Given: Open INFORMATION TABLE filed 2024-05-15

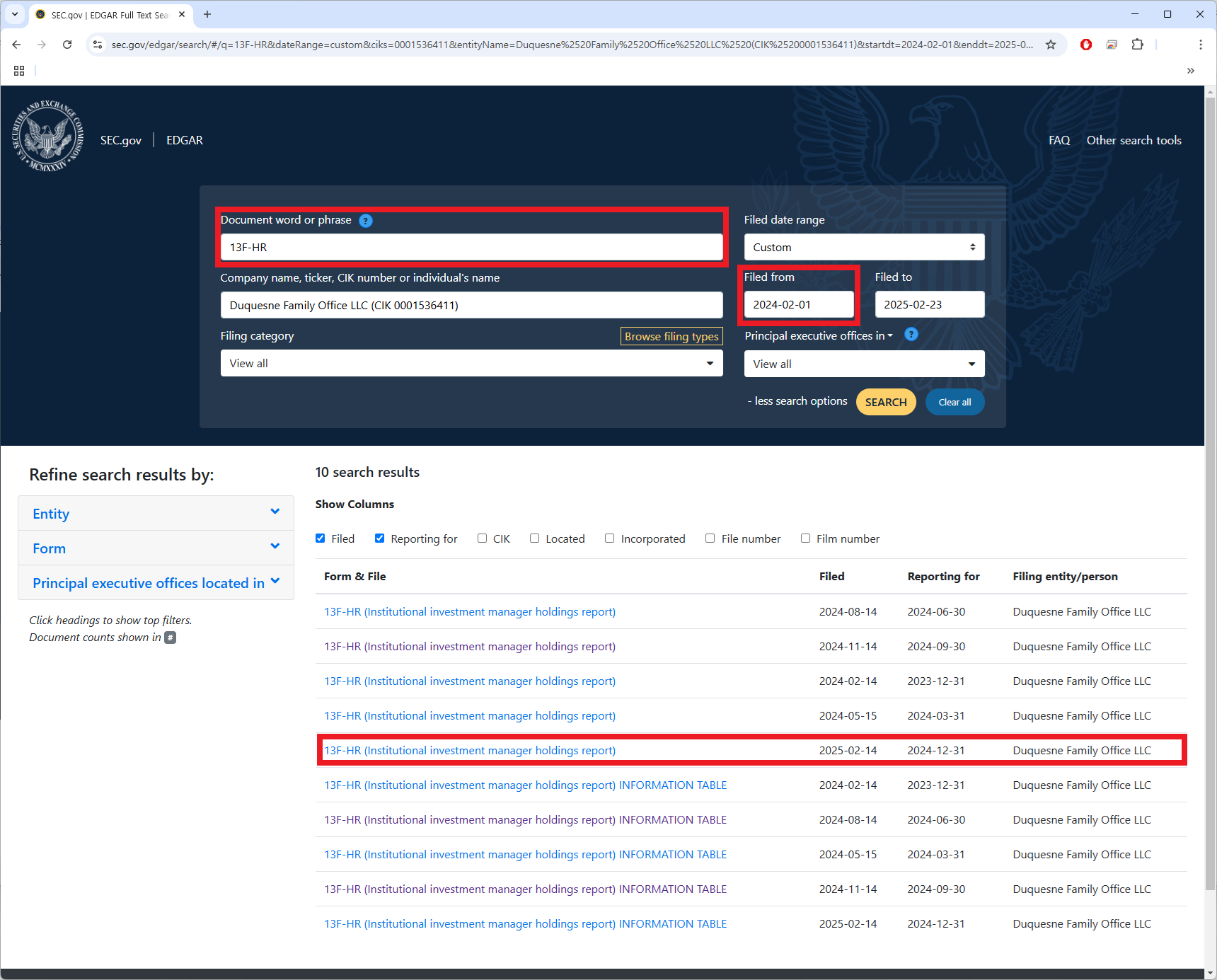Looking at the screenshot, I should [x=526, y=854].
